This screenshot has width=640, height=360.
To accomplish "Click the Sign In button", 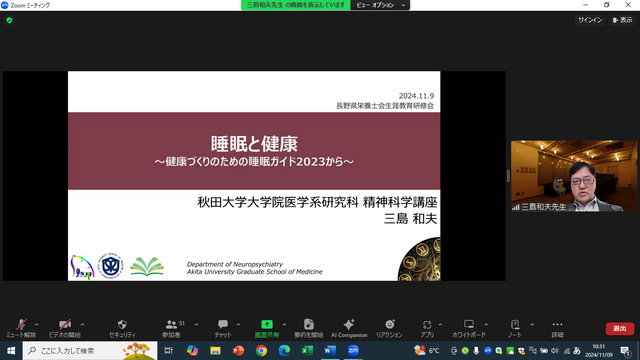I will [590, 20].
